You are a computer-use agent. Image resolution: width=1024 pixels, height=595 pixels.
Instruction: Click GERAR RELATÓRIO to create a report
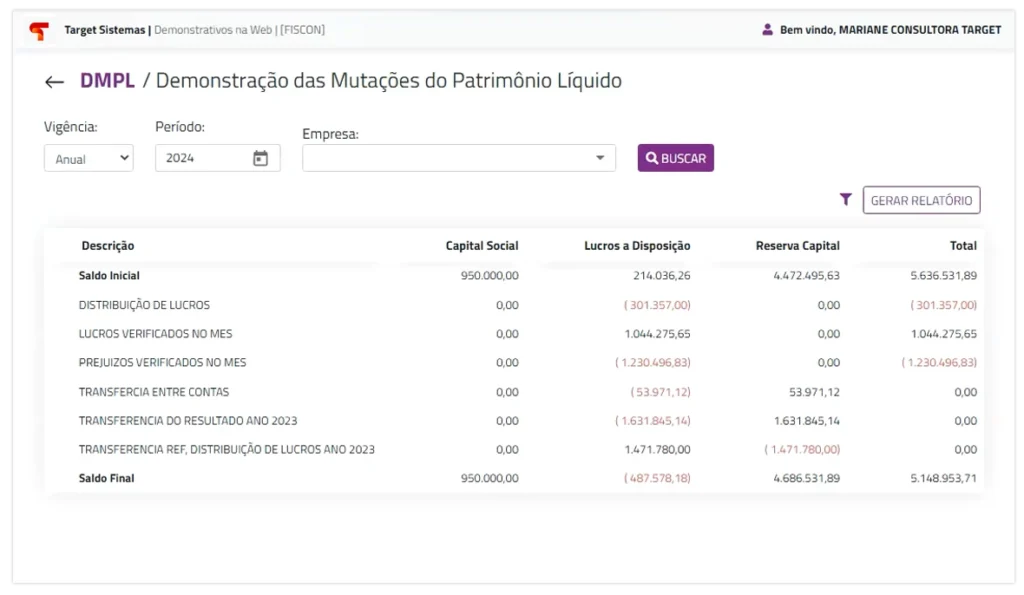tap(921, 199)
